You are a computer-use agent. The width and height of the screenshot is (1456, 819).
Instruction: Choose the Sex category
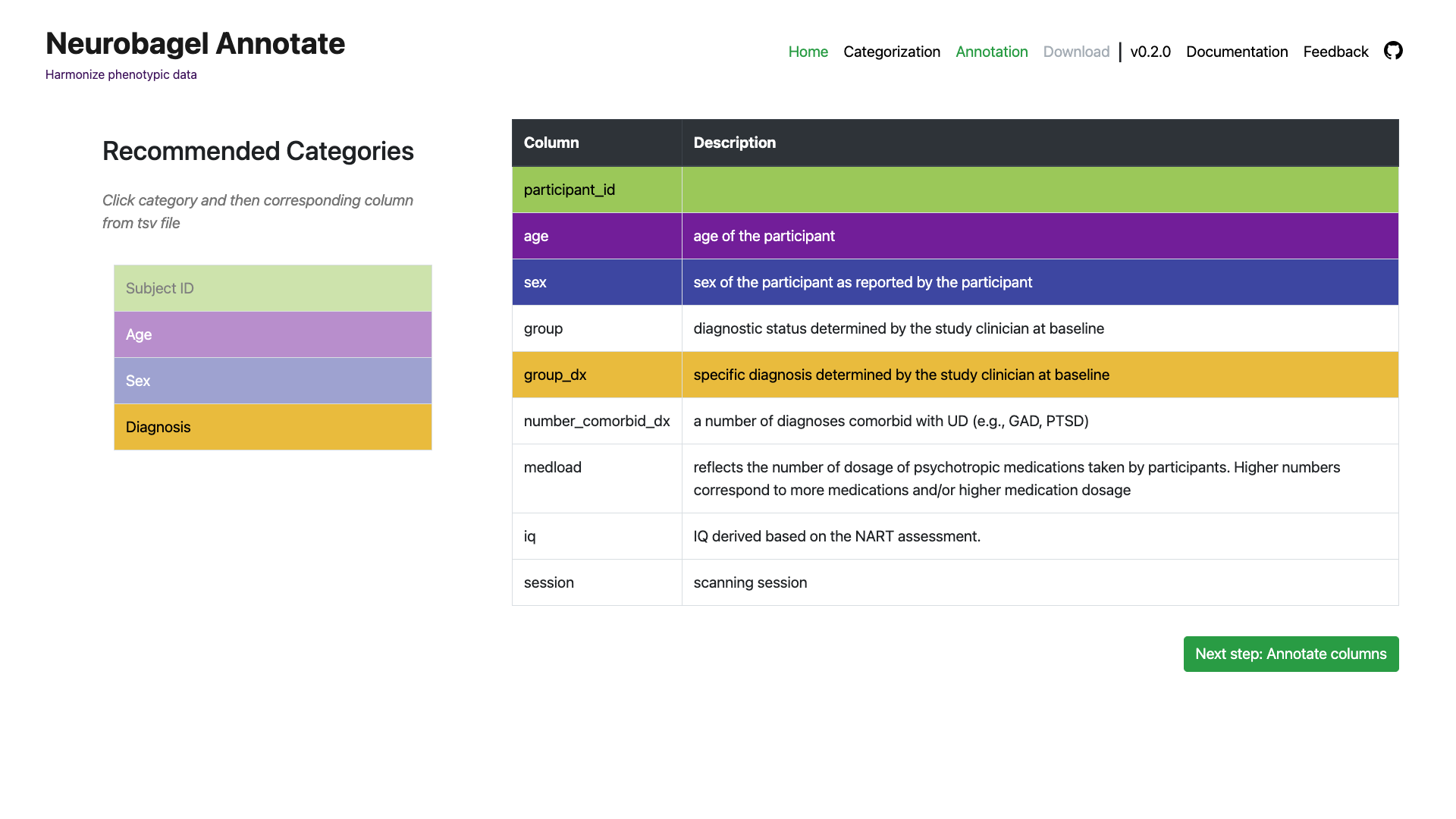click(272, 381)
